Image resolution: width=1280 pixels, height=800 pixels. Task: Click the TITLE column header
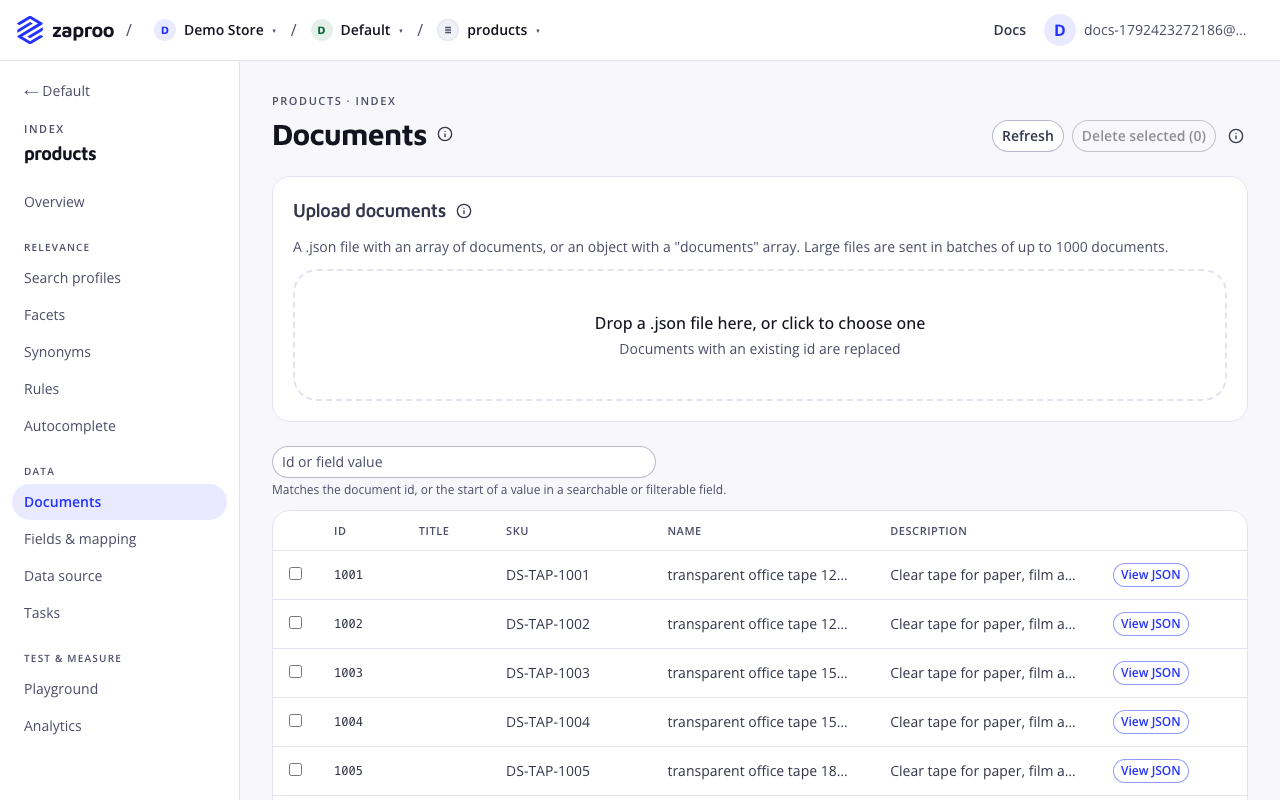pos(434,531)
